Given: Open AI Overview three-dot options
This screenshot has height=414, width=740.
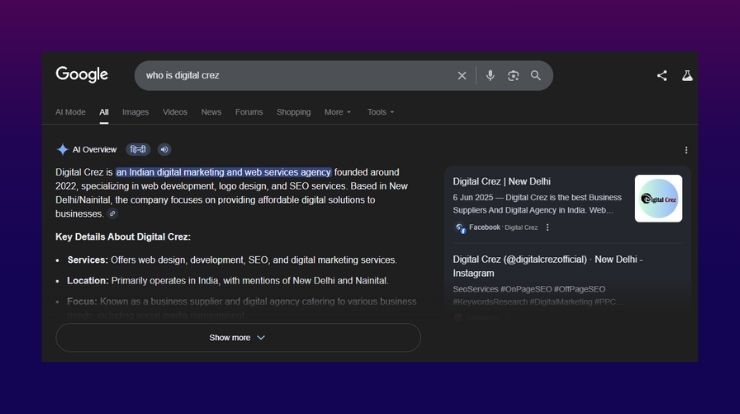Looking at the screenshot, I should pos(686,150).
